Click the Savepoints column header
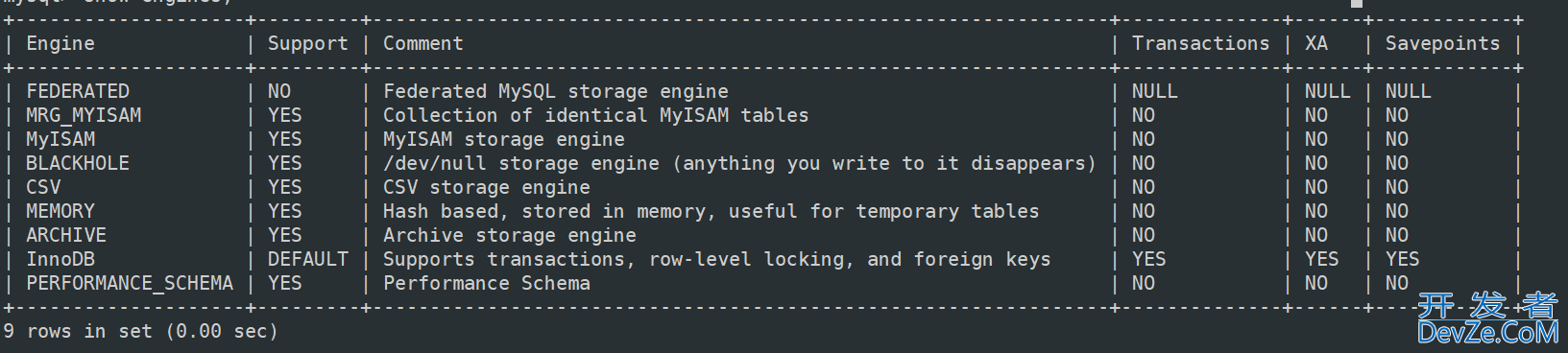Image resolution: width=1568 pixels, height=353 pixels. 1442,43
